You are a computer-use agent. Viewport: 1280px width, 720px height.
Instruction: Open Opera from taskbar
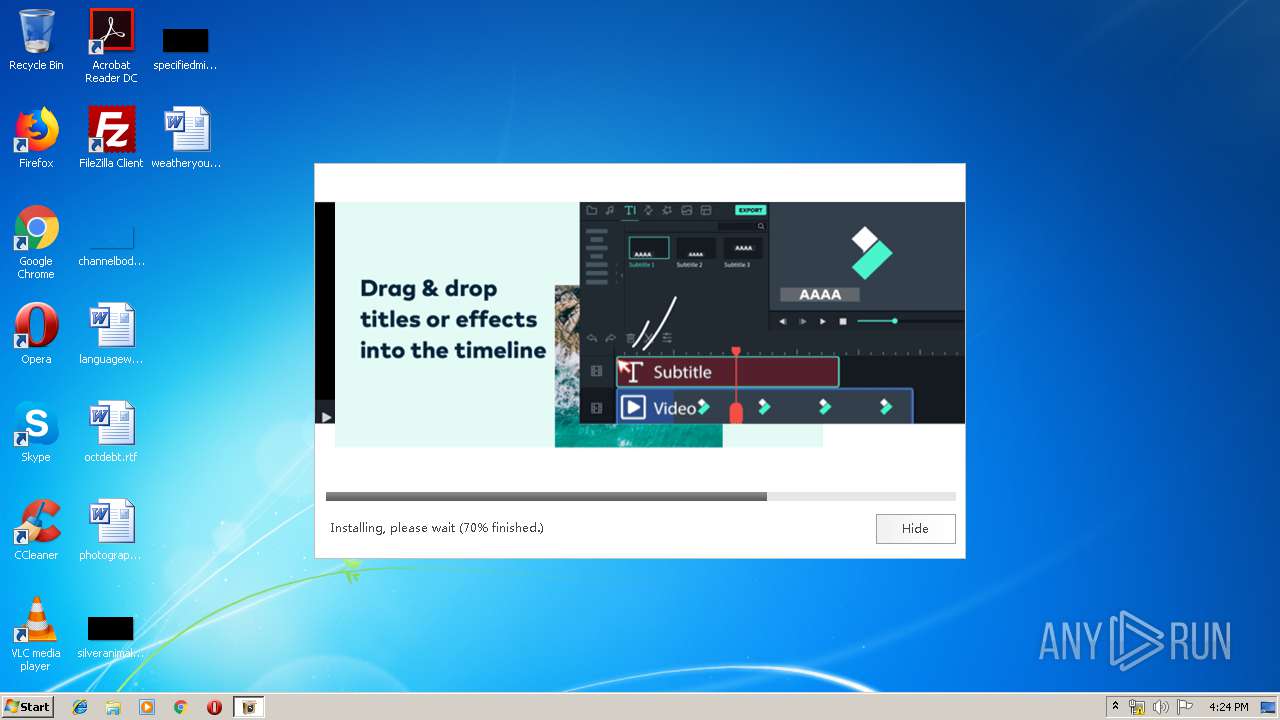tap(214, 707)
